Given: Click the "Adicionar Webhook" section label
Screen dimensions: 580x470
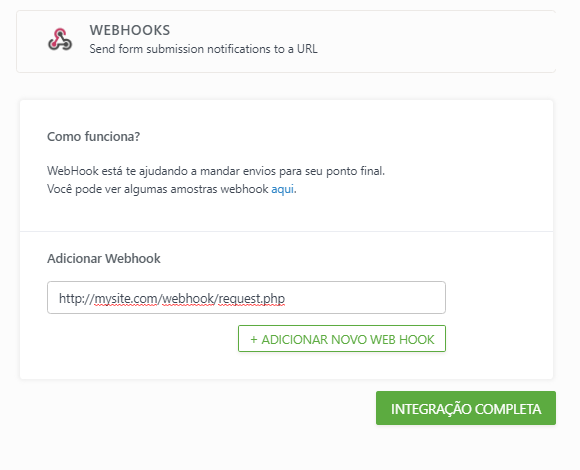Looking at the screenshot, I should click(x=104, y=258).
